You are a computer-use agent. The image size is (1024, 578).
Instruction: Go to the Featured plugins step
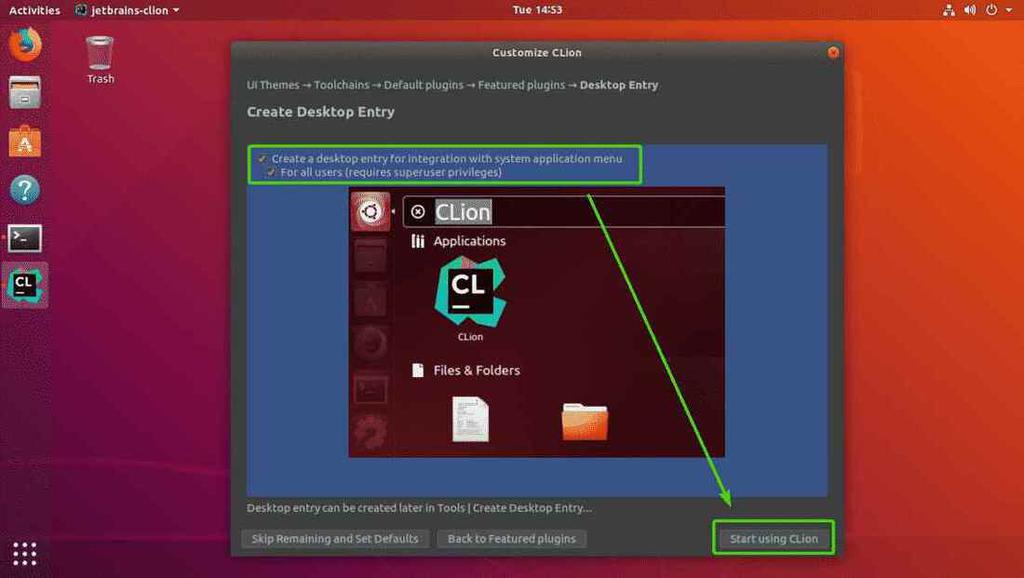(521, 85)
